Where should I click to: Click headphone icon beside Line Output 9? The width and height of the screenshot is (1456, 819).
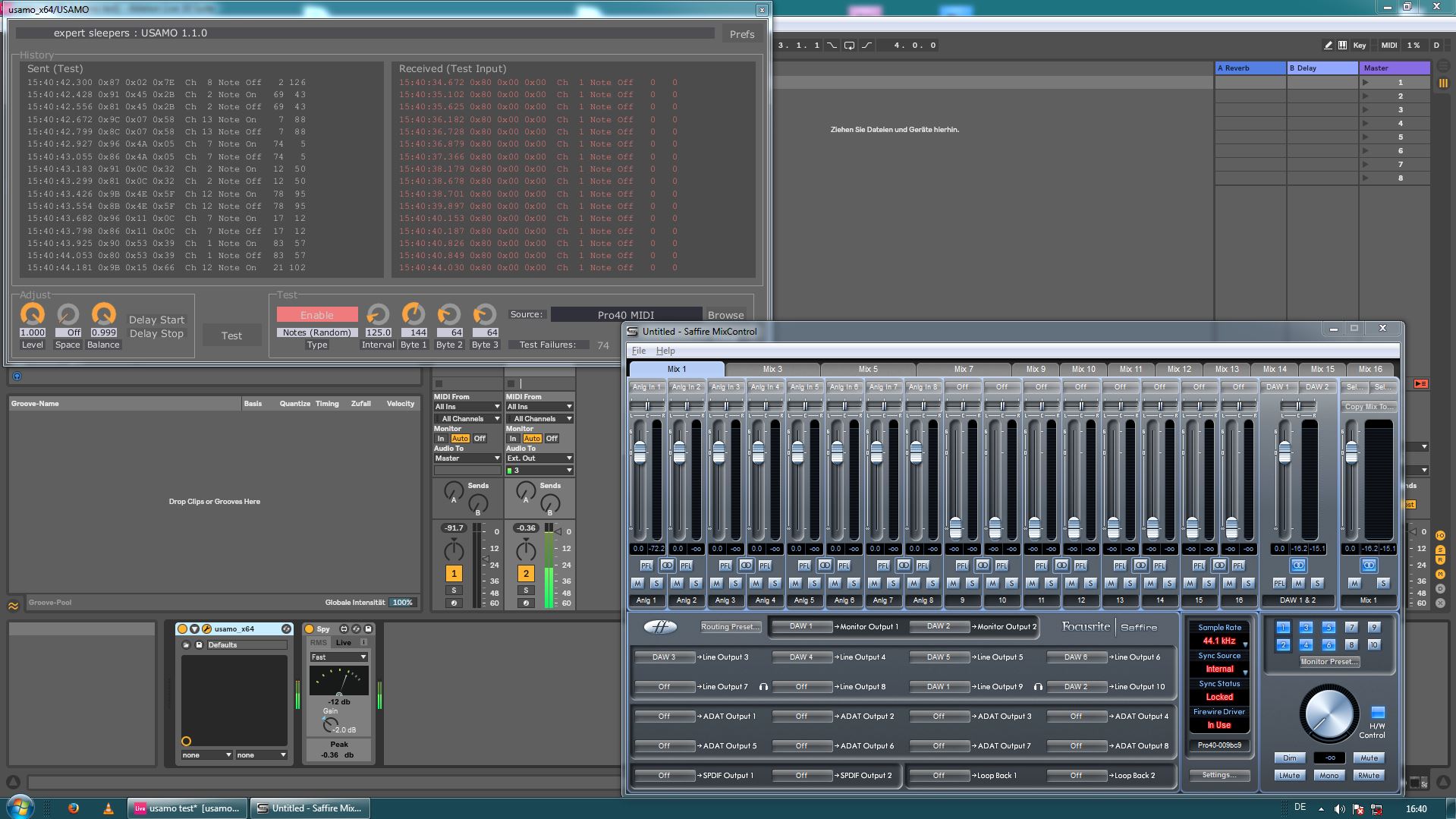coord(1038,687)
